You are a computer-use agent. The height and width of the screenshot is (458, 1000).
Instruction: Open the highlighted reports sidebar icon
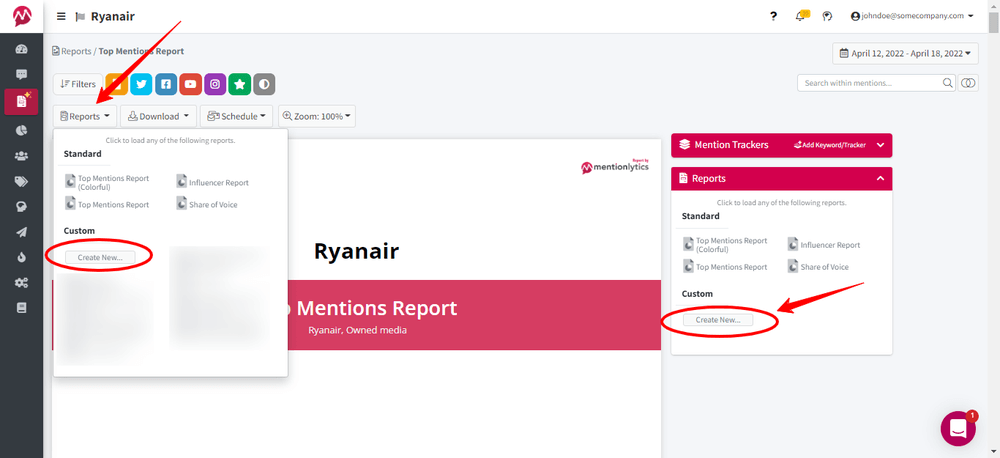[22, 101]
